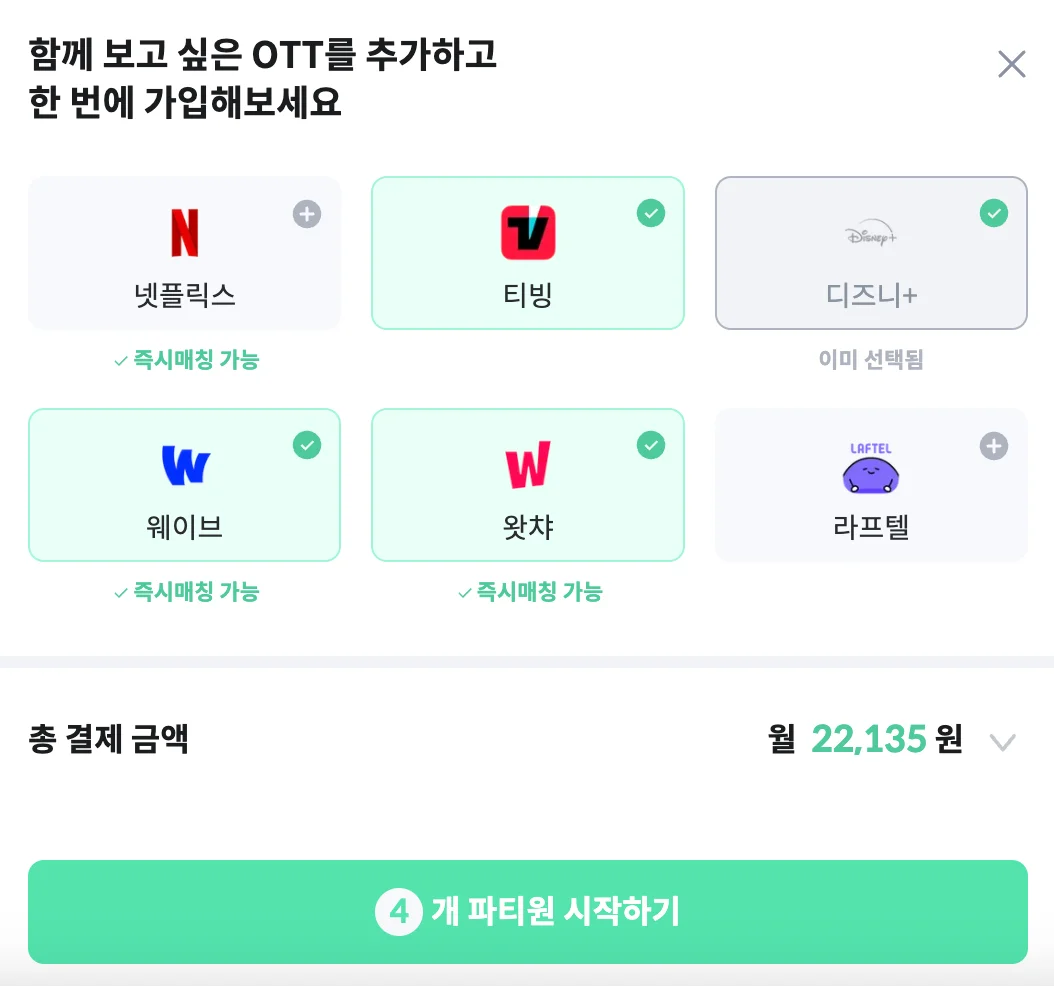
Task: Deselect TVING using its green checkmark
Action: coord(651,214)
